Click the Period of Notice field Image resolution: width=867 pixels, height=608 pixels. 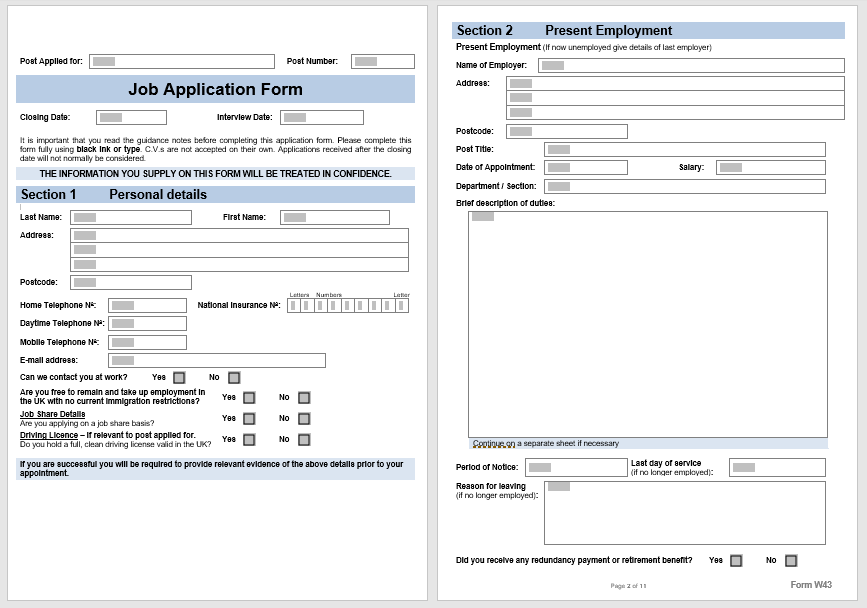coord(576,468)
